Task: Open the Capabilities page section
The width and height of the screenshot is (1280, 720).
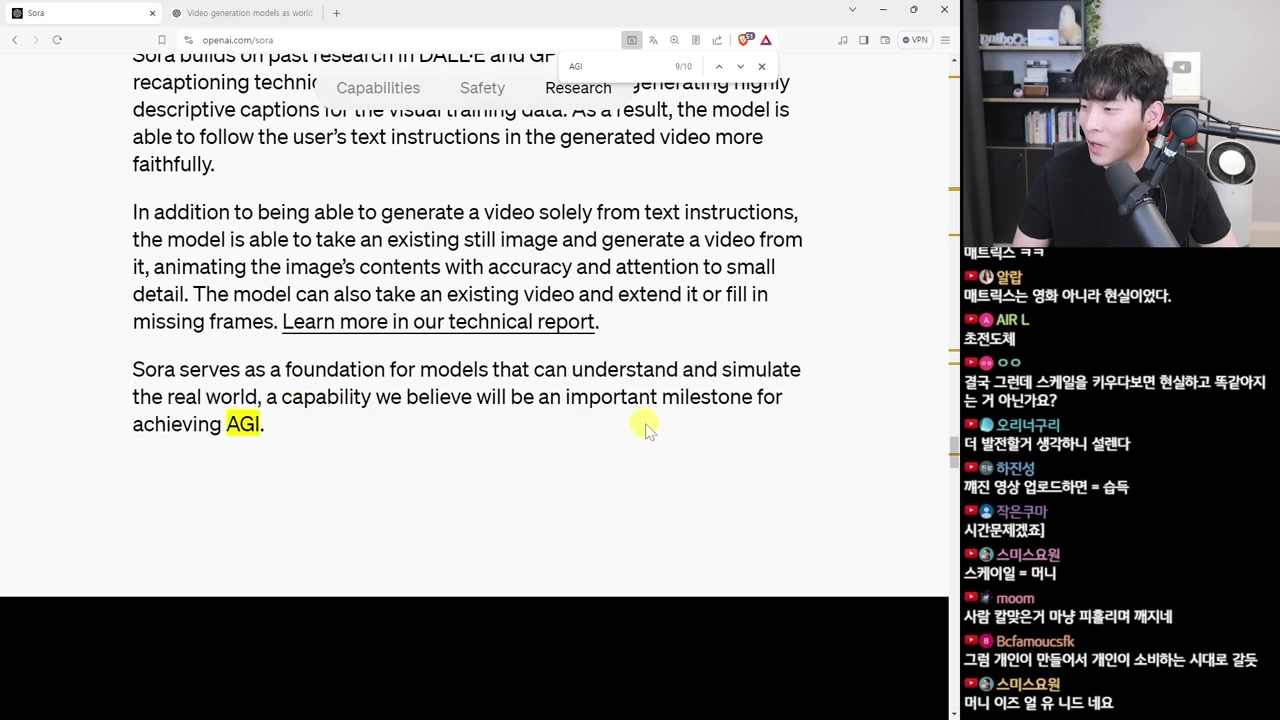Action: tap(378, 88)
